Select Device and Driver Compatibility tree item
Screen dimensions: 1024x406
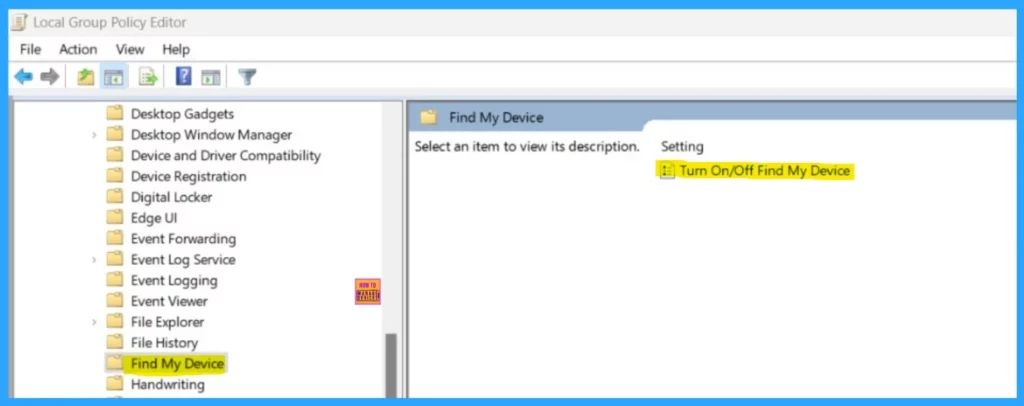tap(225, 155)
